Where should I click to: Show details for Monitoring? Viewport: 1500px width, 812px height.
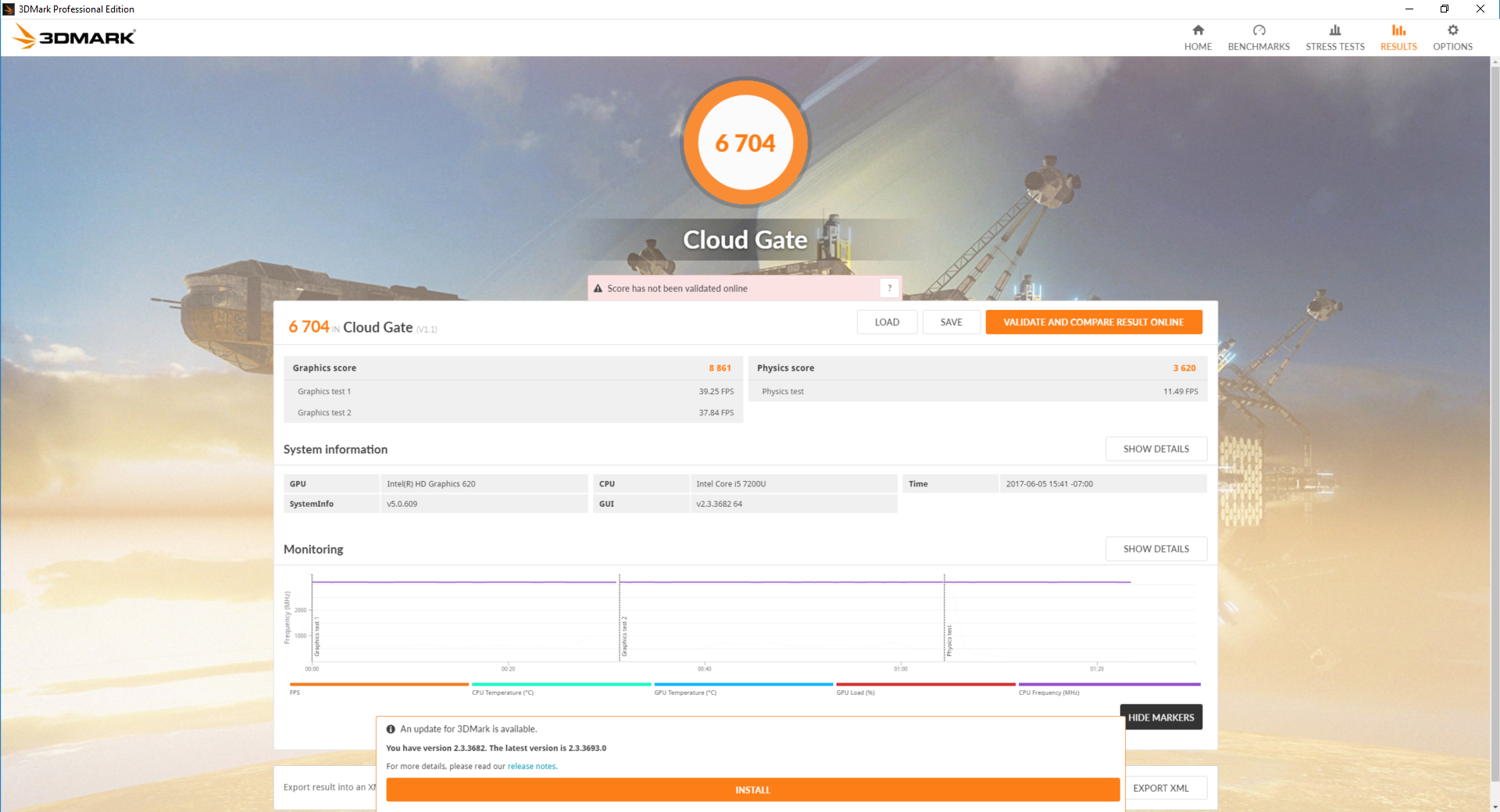click(1156, 549)
